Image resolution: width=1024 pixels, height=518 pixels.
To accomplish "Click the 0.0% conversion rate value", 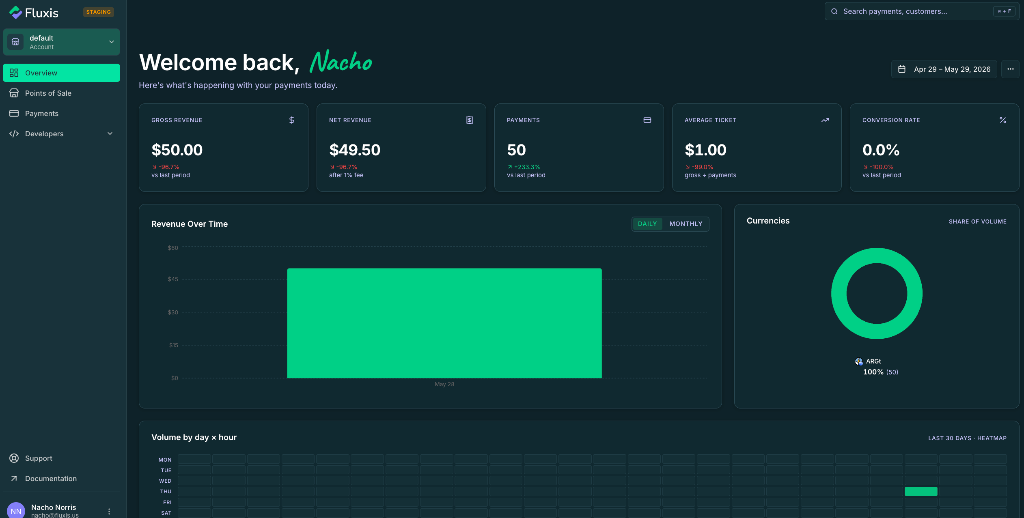I will click(881, 150).
